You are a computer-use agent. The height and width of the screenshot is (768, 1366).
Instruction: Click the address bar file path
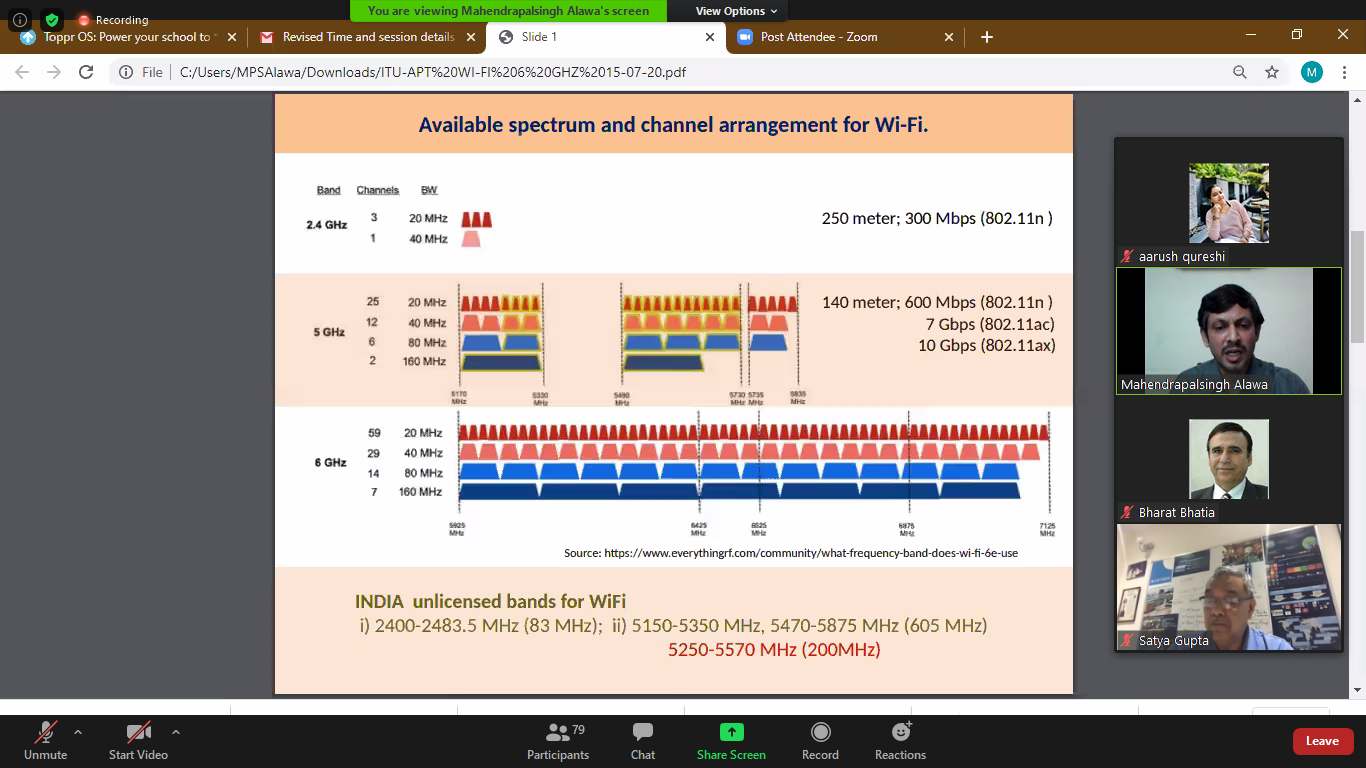point(432,72)
